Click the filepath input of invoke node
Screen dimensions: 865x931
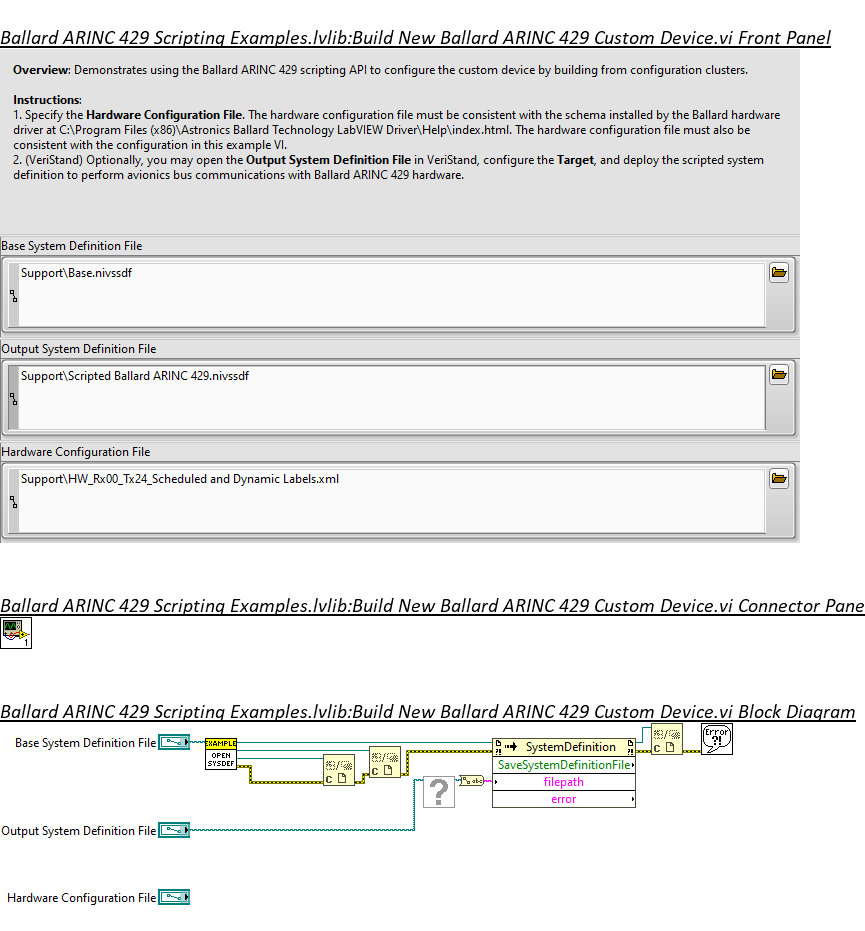[564, 782]
